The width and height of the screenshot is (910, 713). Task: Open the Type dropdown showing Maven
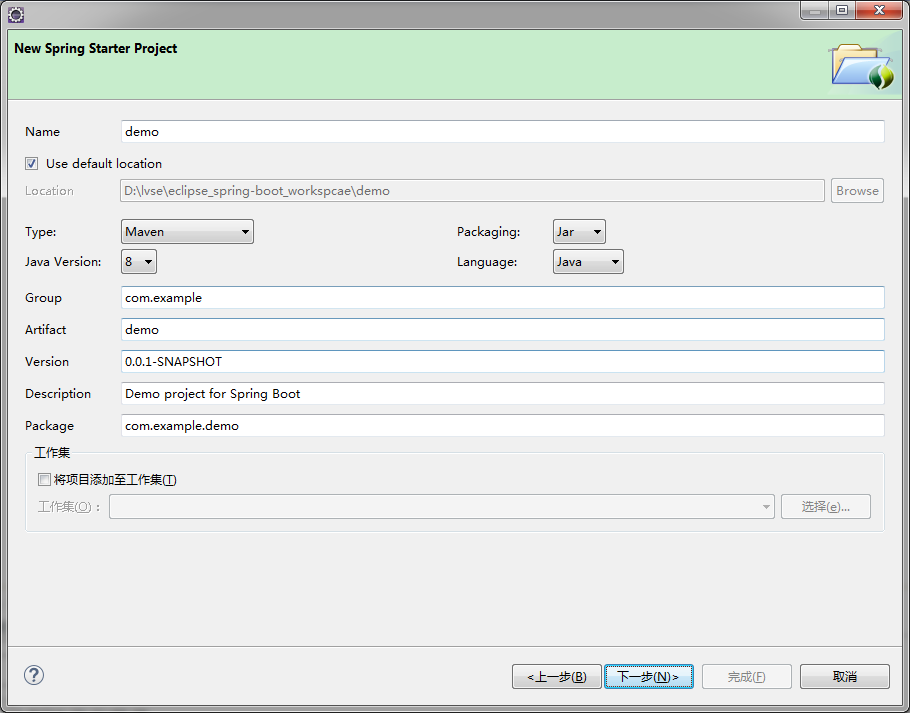pyautogui.click(x=187, y=231)
